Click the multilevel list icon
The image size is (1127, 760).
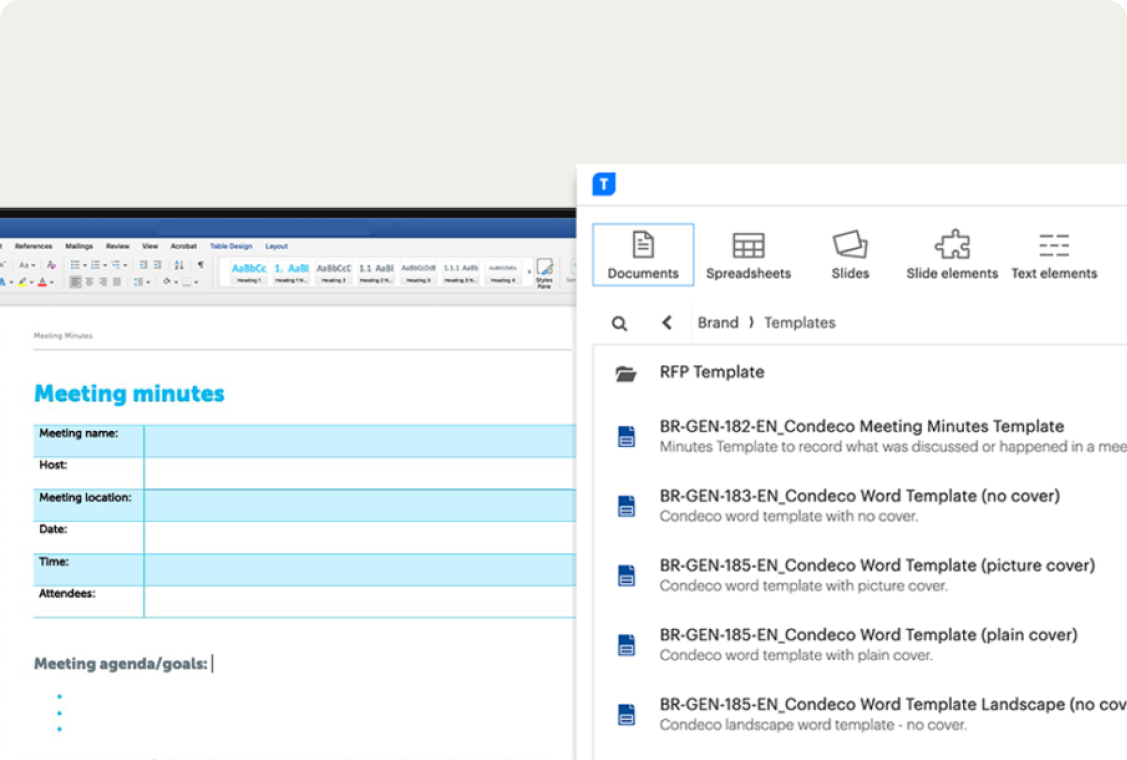115,265
